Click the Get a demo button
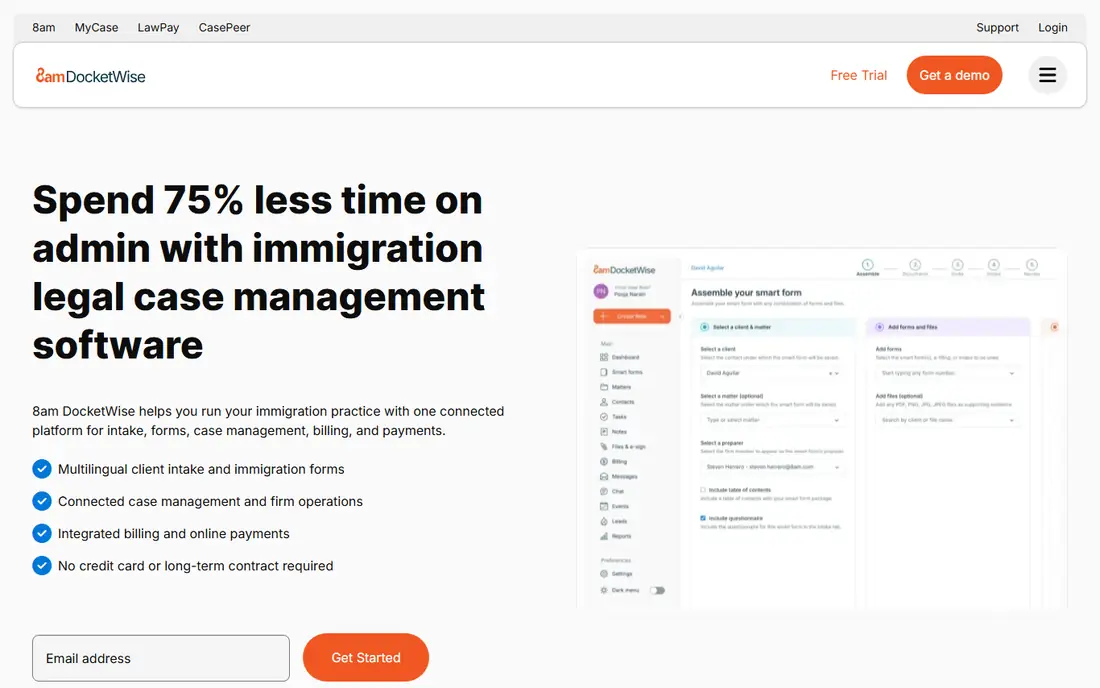This screenshot has height=688, width=1100. pos(954,75)
